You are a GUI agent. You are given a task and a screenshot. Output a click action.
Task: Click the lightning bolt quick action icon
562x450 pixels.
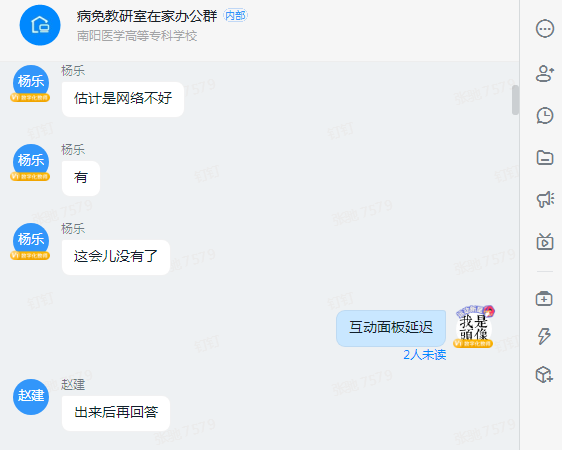click(544, 336)
